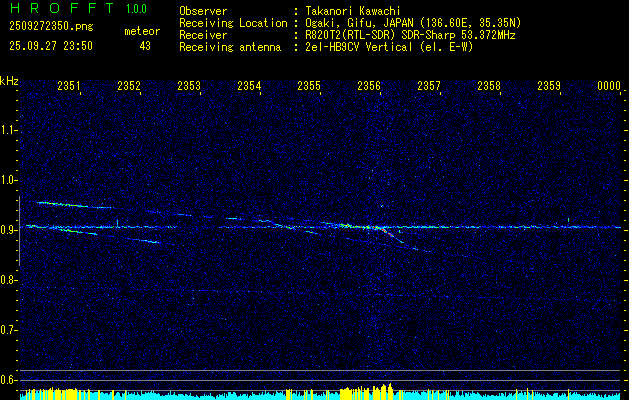This screenshot has width=629, height=400.
Task: Select the 2357 time marker
Action: pos(429,85)
